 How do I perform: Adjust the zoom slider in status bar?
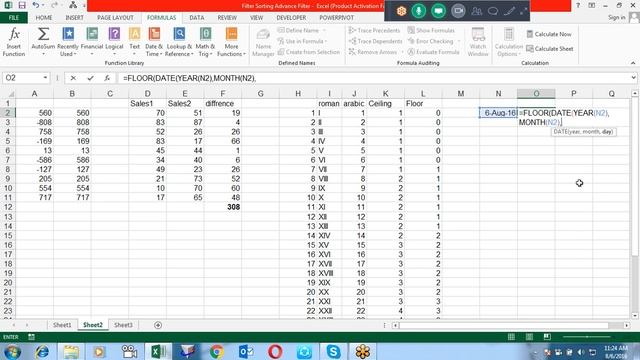(587, 337)
